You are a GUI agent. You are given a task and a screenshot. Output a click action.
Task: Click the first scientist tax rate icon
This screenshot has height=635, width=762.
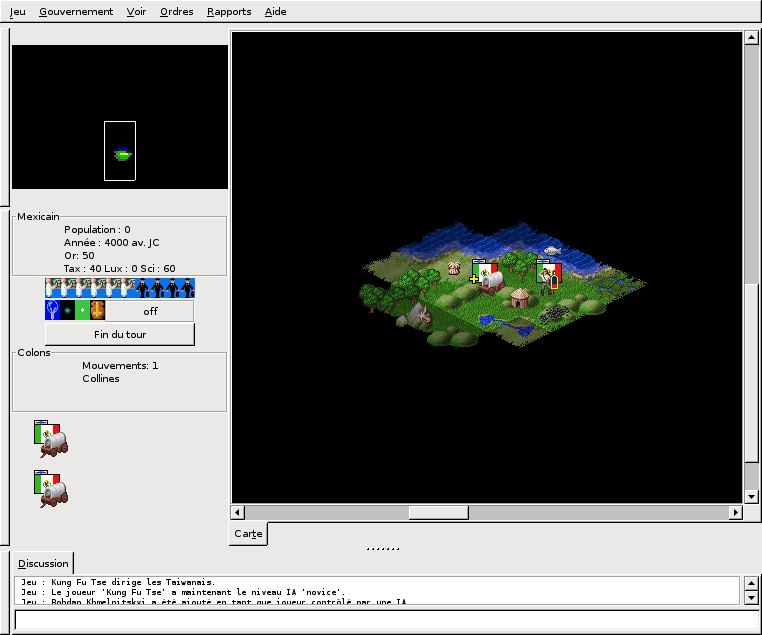point(53,288)
